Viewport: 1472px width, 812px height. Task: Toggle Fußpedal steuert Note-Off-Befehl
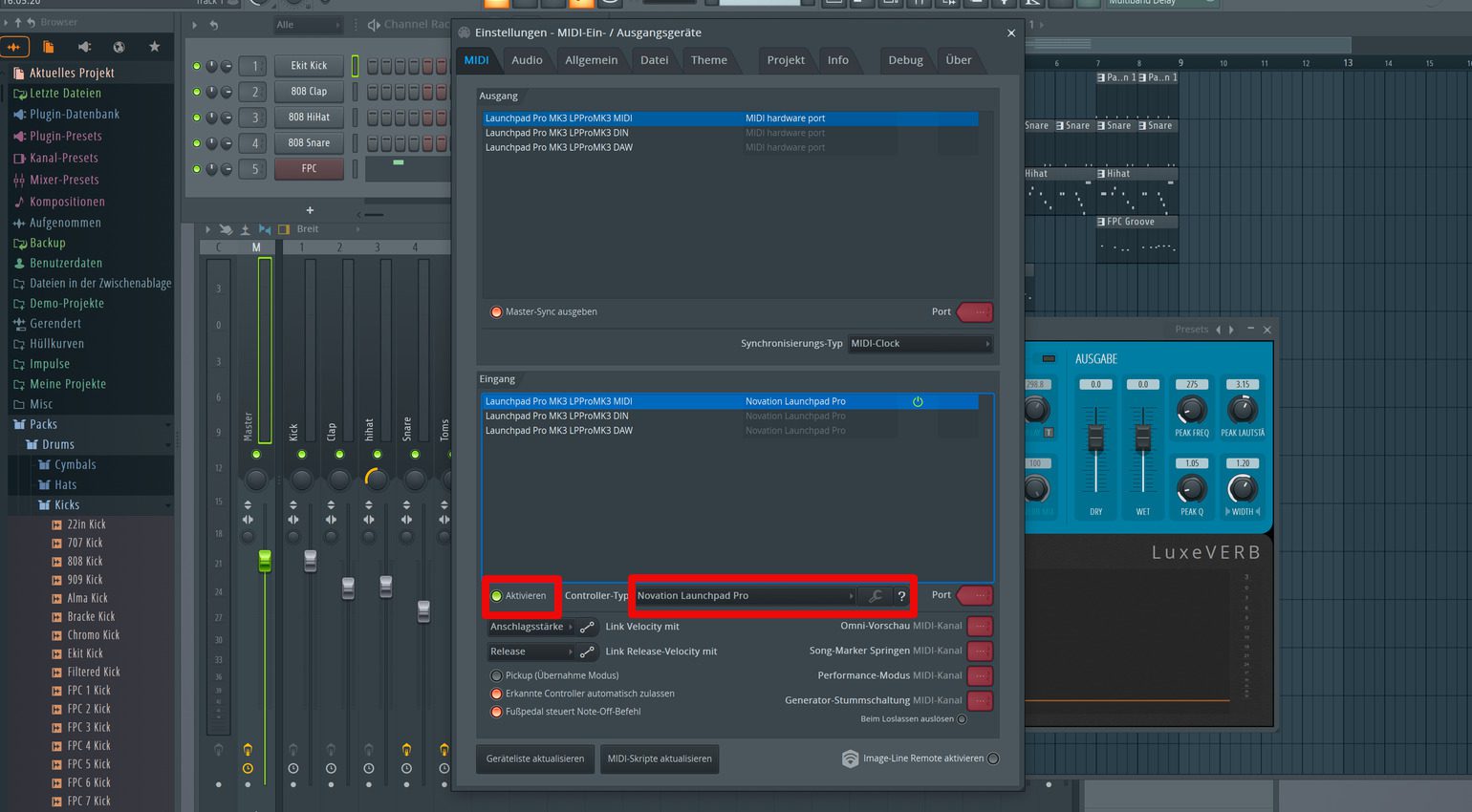point(496,712)
